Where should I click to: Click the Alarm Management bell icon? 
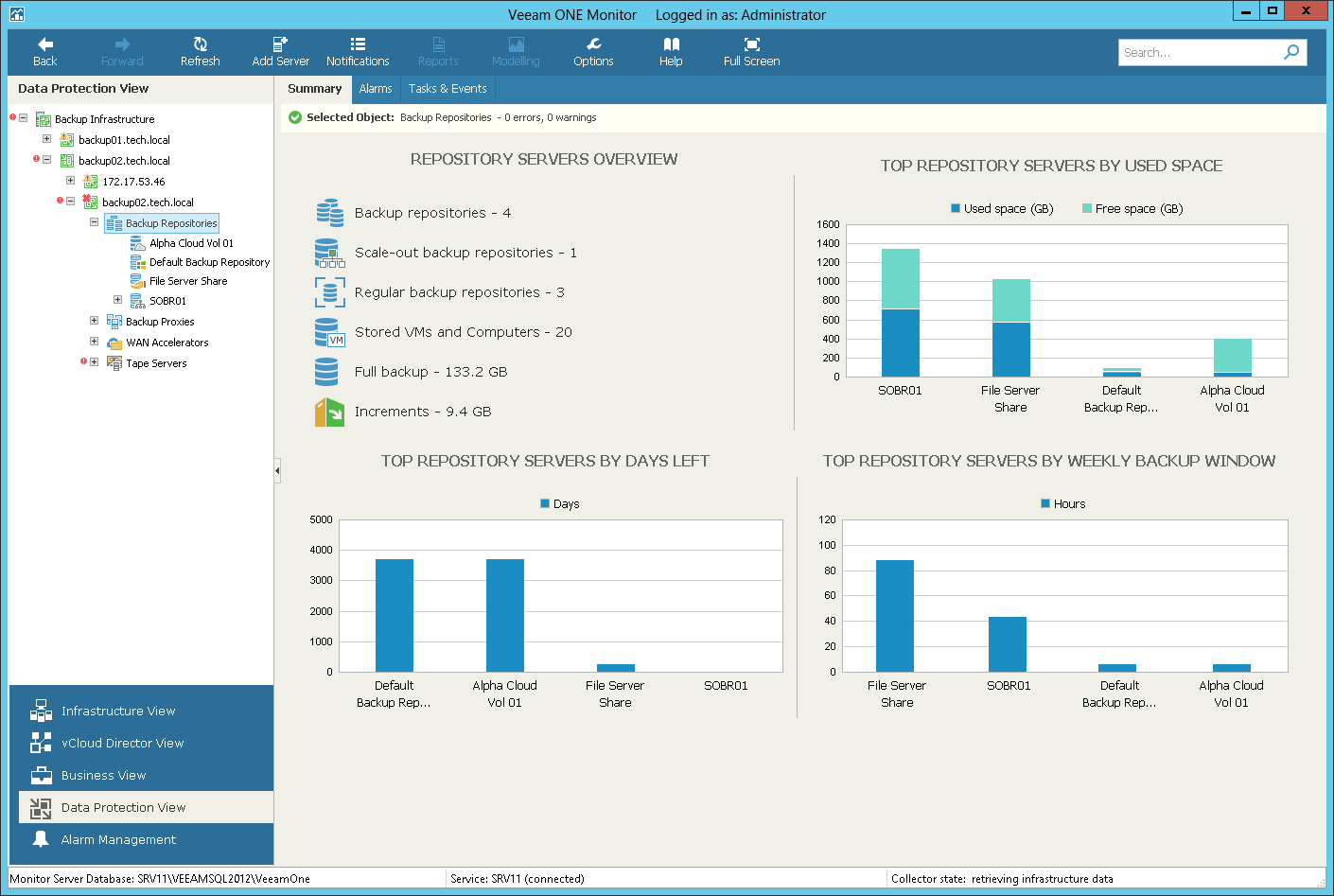[x=41, y=839]
